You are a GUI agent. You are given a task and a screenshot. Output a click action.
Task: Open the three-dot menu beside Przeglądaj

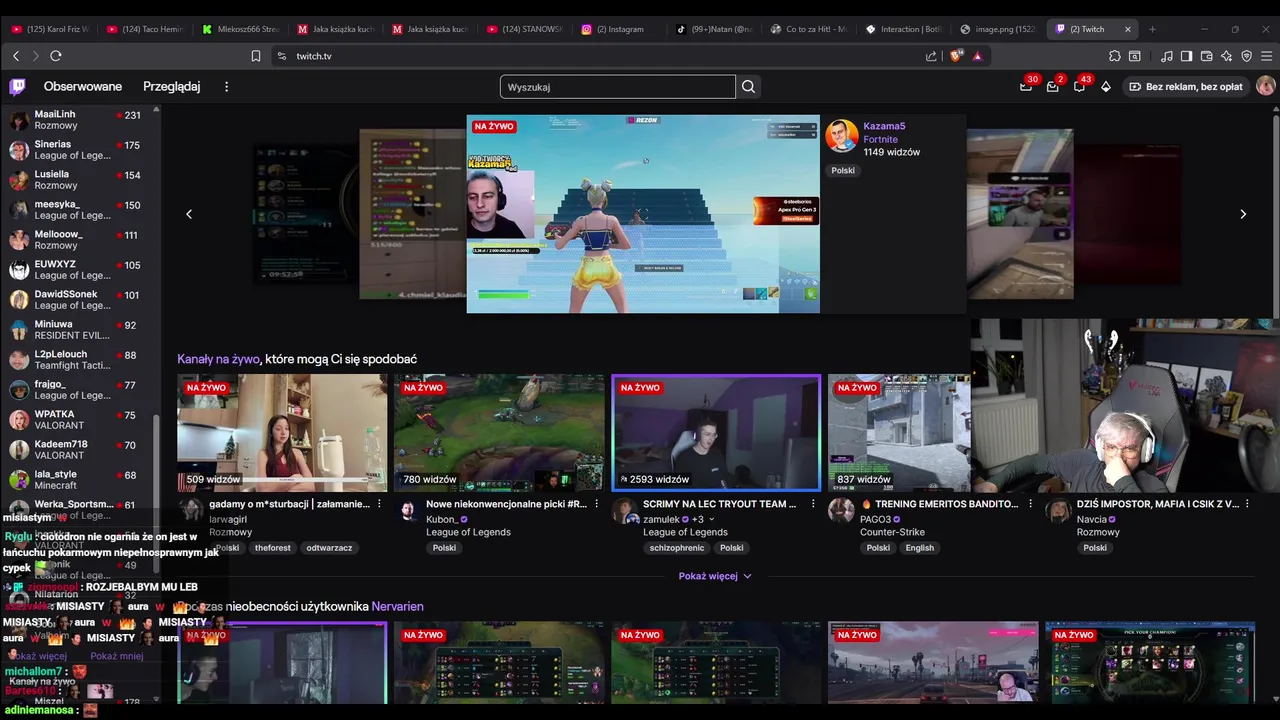(226, 87)
